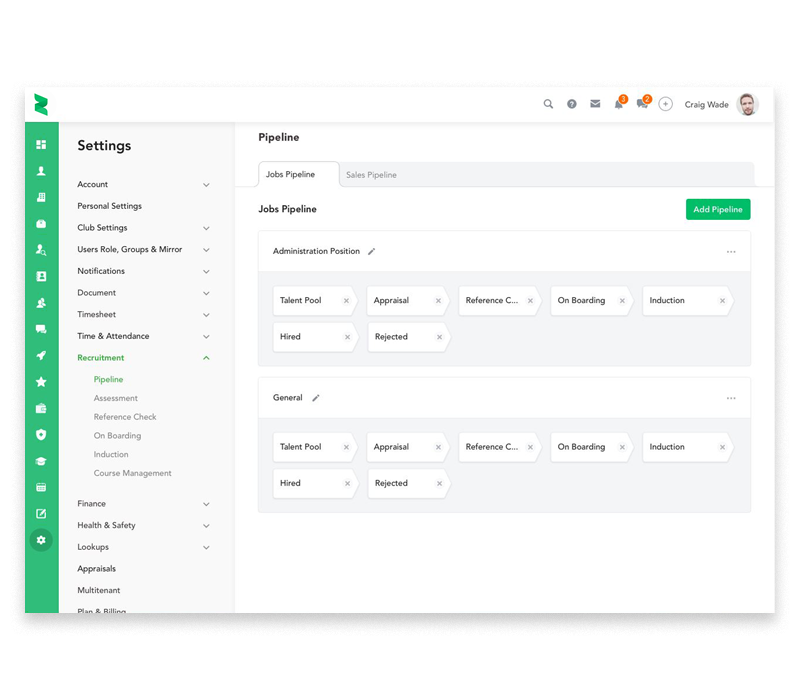Select the star icon in the sidebar
The height and width of the screenshot is (700, 800).
coord(41,381)
